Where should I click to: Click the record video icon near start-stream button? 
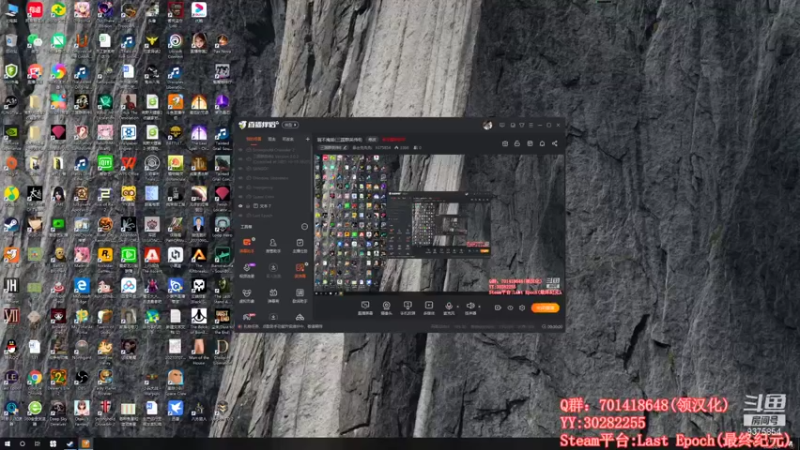coord(498,308)
